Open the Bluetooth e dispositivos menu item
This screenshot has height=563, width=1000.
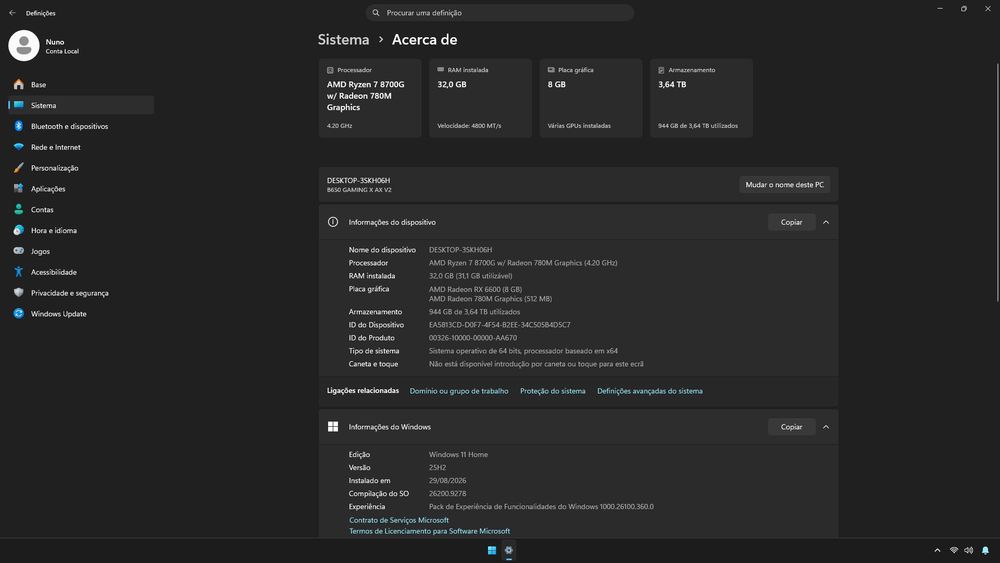[81, 126]
